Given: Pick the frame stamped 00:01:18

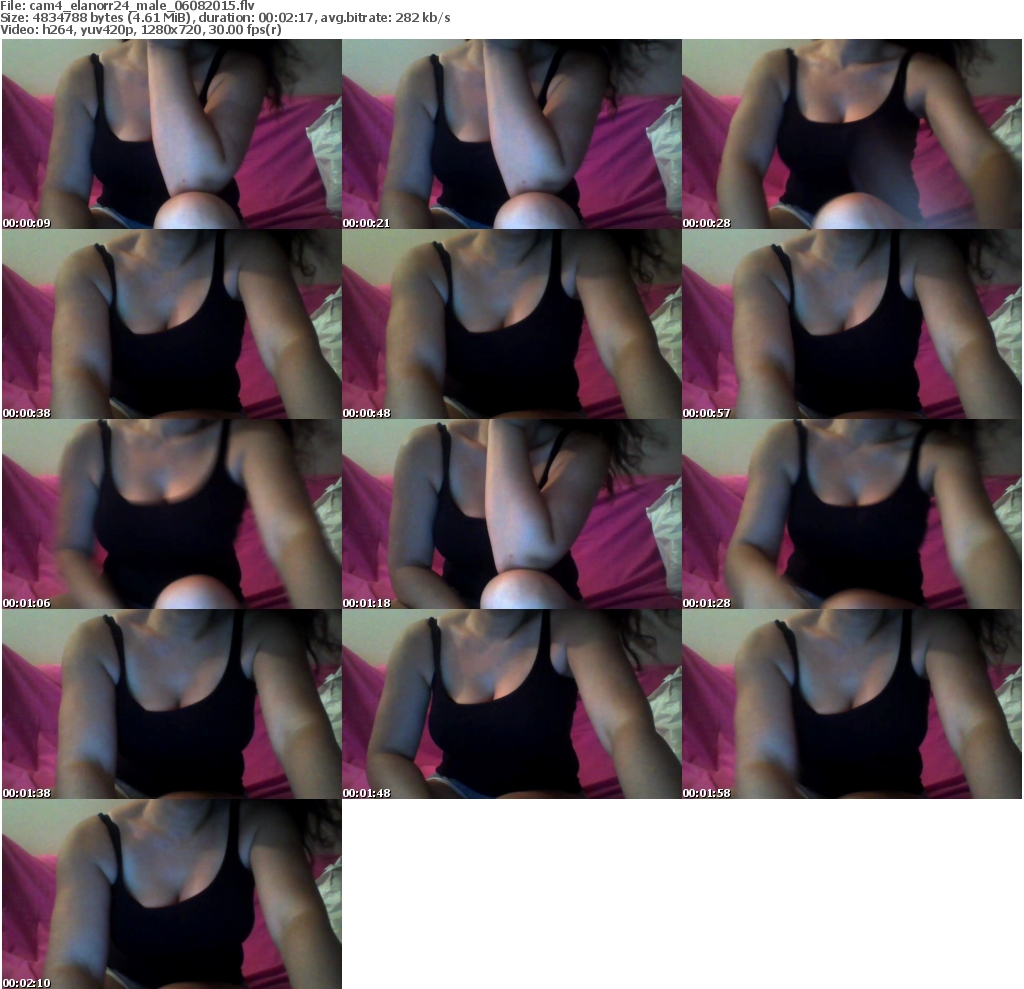Looking at the screenshot, I should tap(512, 514).
